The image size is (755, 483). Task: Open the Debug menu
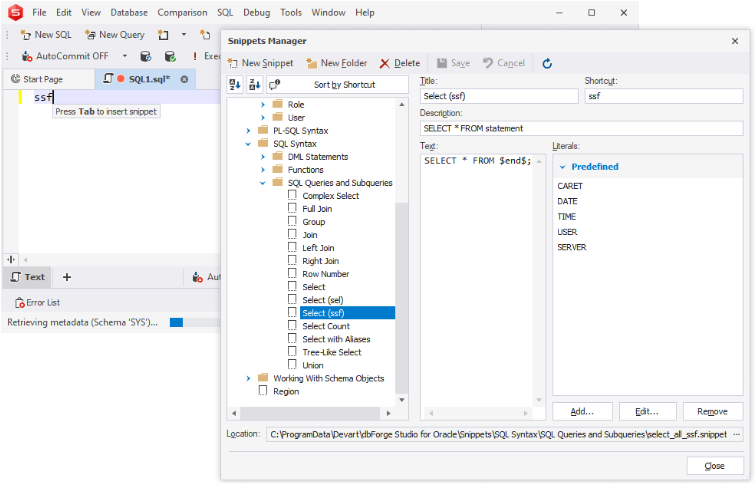point(257,13)
